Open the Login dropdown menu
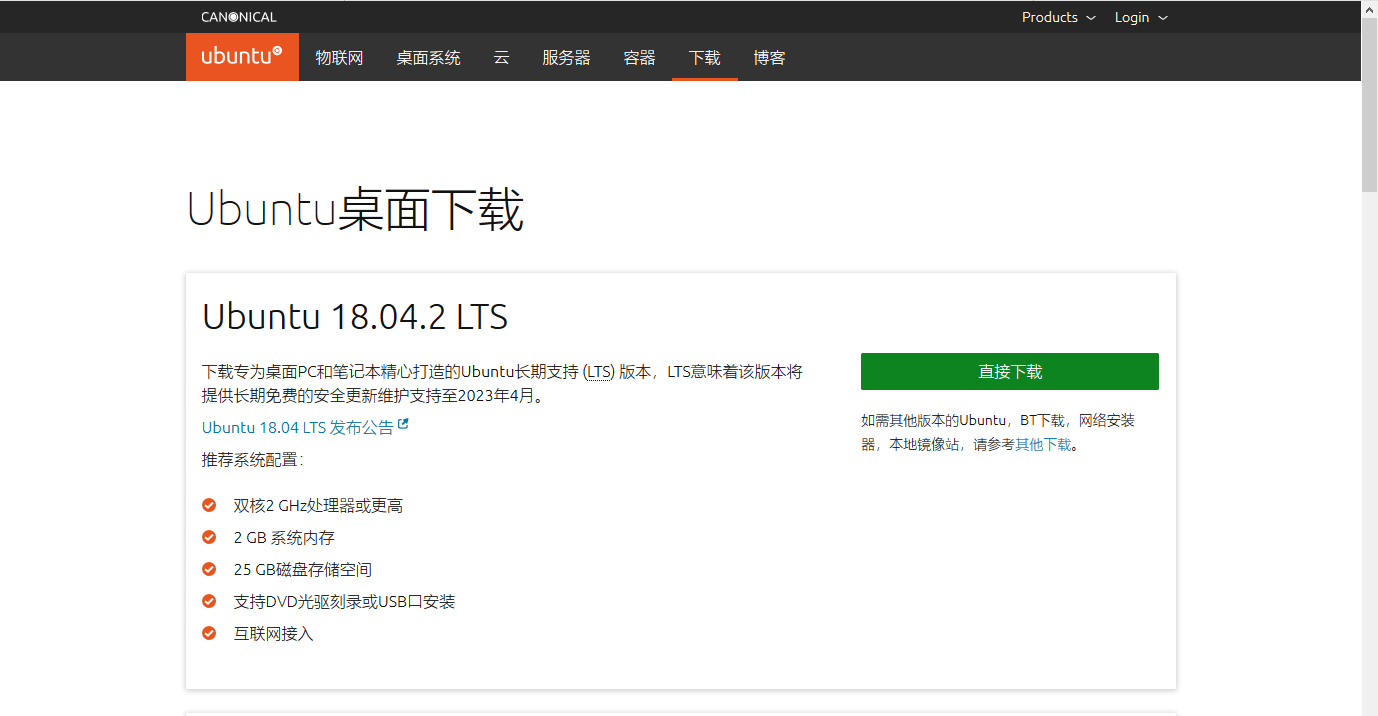 click(1141, 17)
